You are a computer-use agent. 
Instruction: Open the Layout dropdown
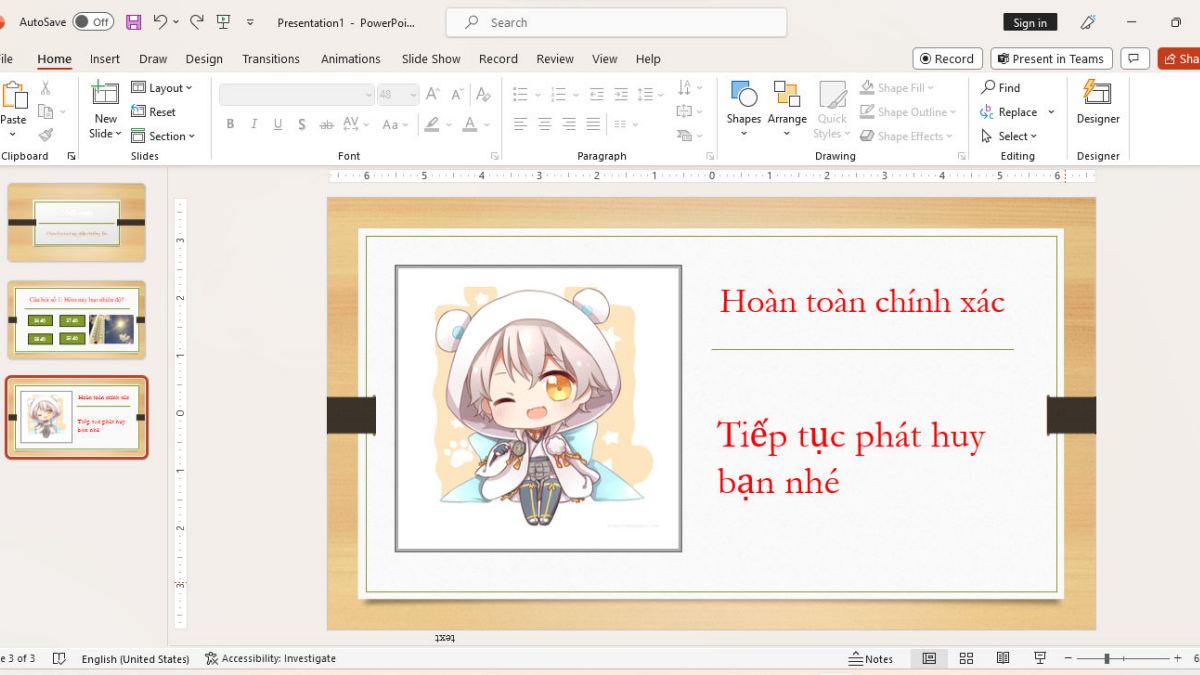pos(164,87)
